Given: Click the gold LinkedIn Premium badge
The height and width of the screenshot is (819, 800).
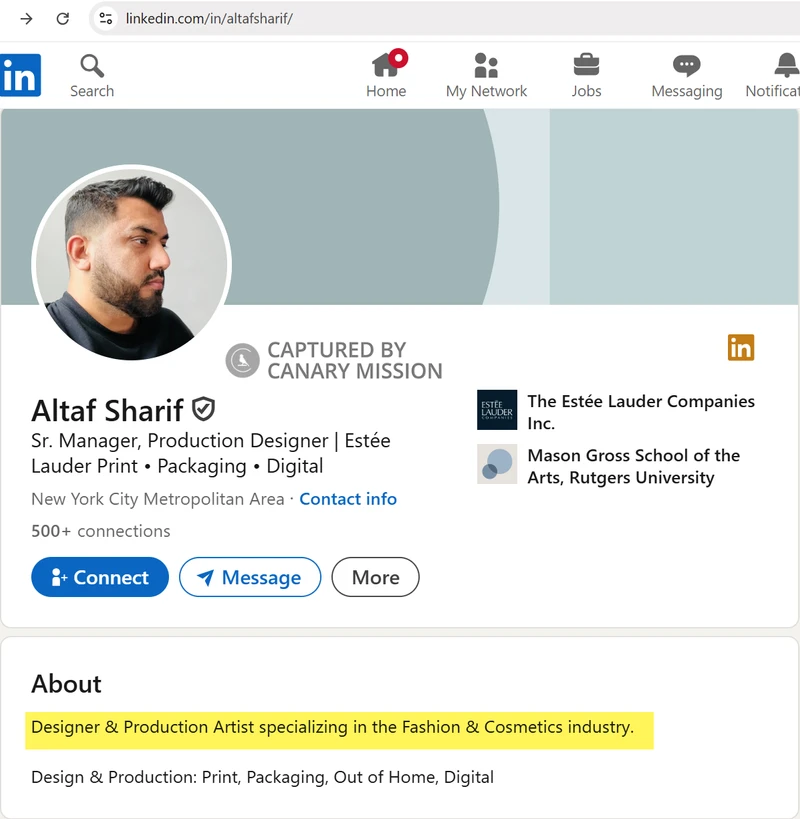Looking at the screenshot, I should pos(741,347).
